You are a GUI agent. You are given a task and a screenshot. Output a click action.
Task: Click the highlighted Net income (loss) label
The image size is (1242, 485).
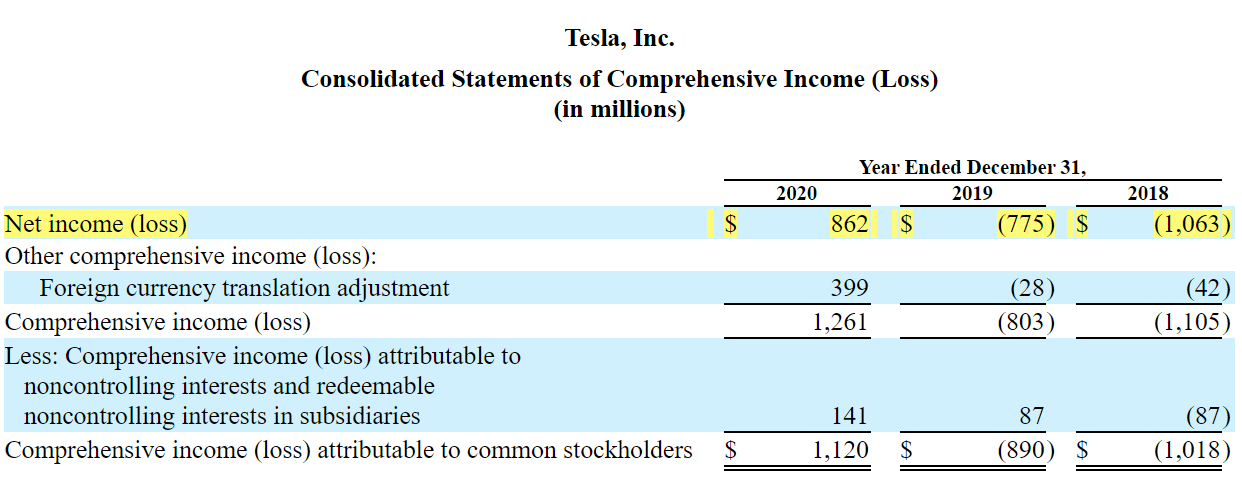tap(96, 223)
